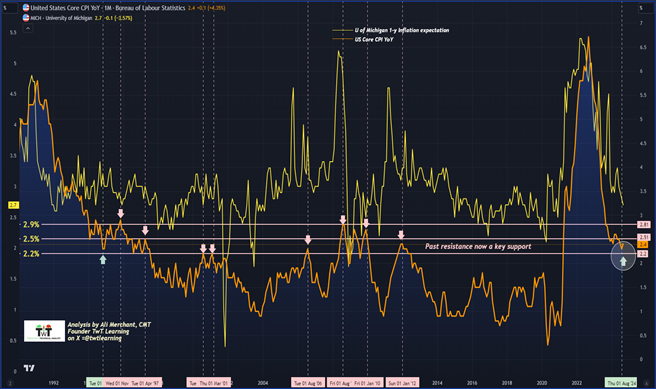
Task: Click the TwT Learning logo thumbnail
Action: tap(44, 331)
